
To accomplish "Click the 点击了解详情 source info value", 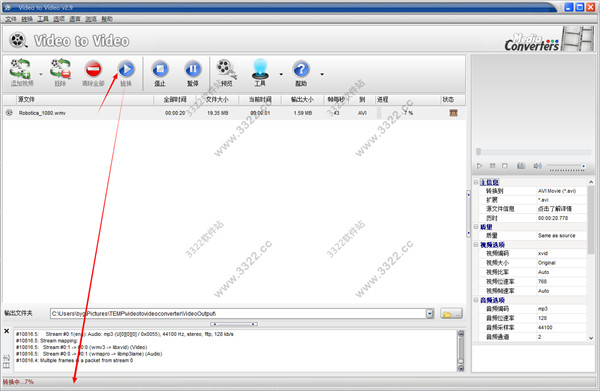I will [555, 209].
